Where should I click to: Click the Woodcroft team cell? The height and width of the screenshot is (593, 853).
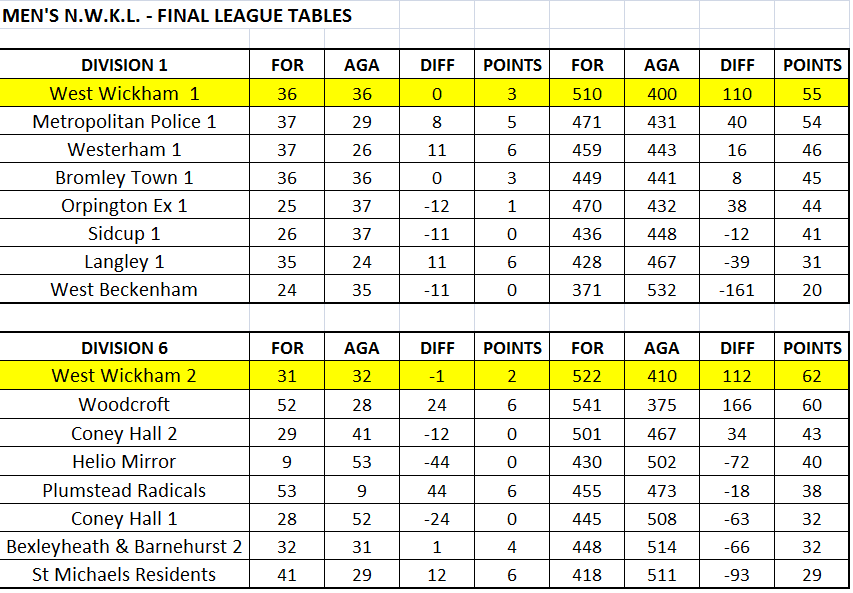click(x=125, y=404)
